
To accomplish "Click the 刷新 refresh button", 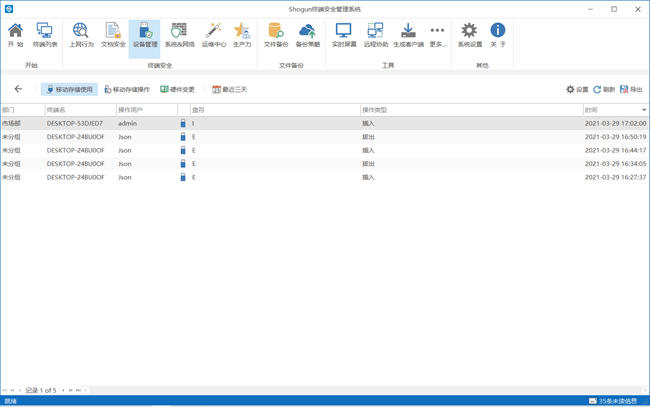I will (604, 90).
